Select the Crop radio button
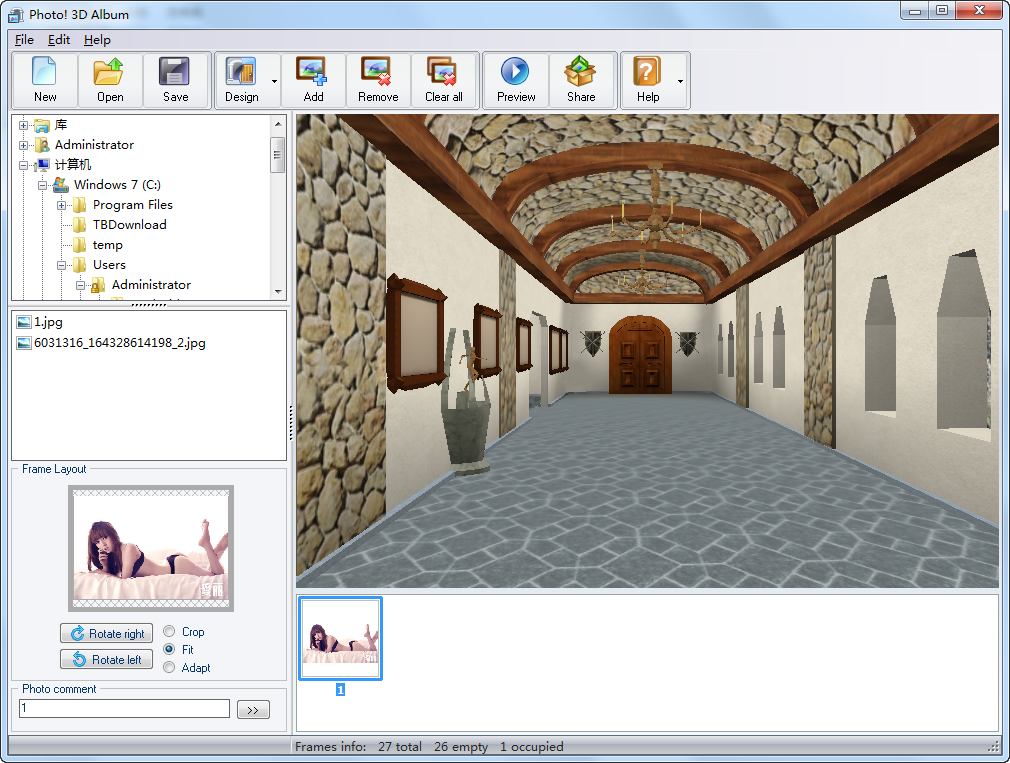This screenshot has height=763, width=1010. click(x=169, y=632)
